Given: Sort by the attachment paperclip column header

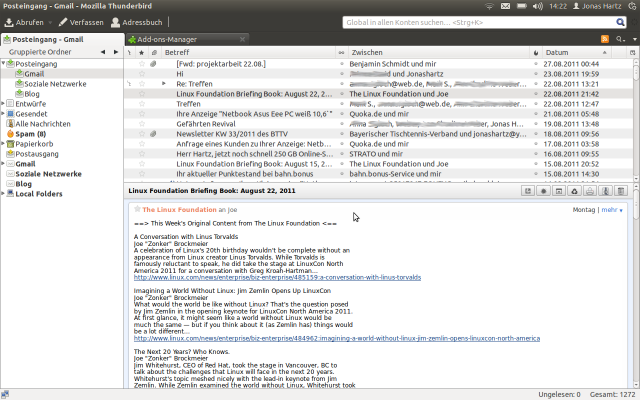Looking at the screenshot, I should point(154,53).
